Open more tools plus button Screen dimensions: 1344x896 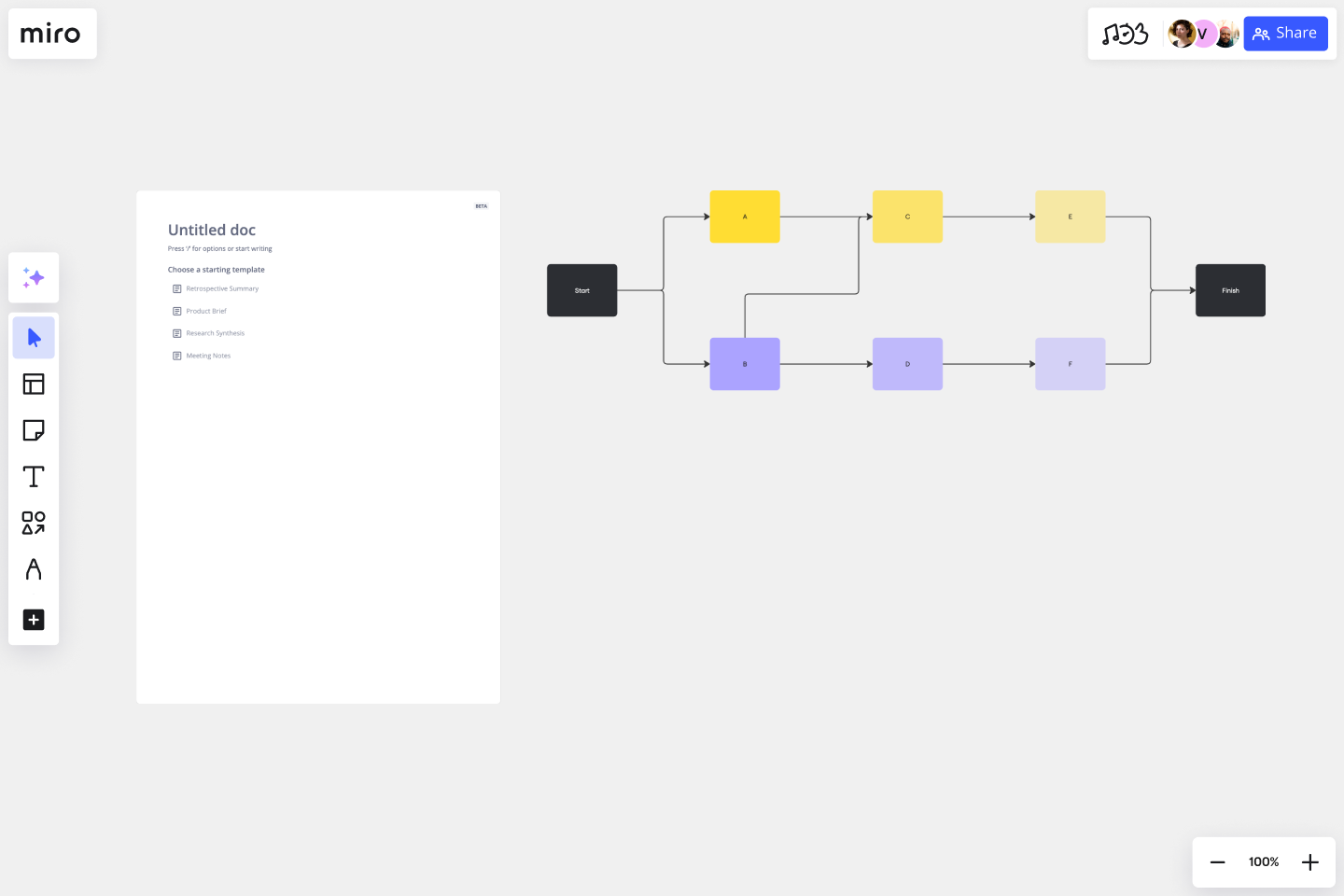[34, 620]
